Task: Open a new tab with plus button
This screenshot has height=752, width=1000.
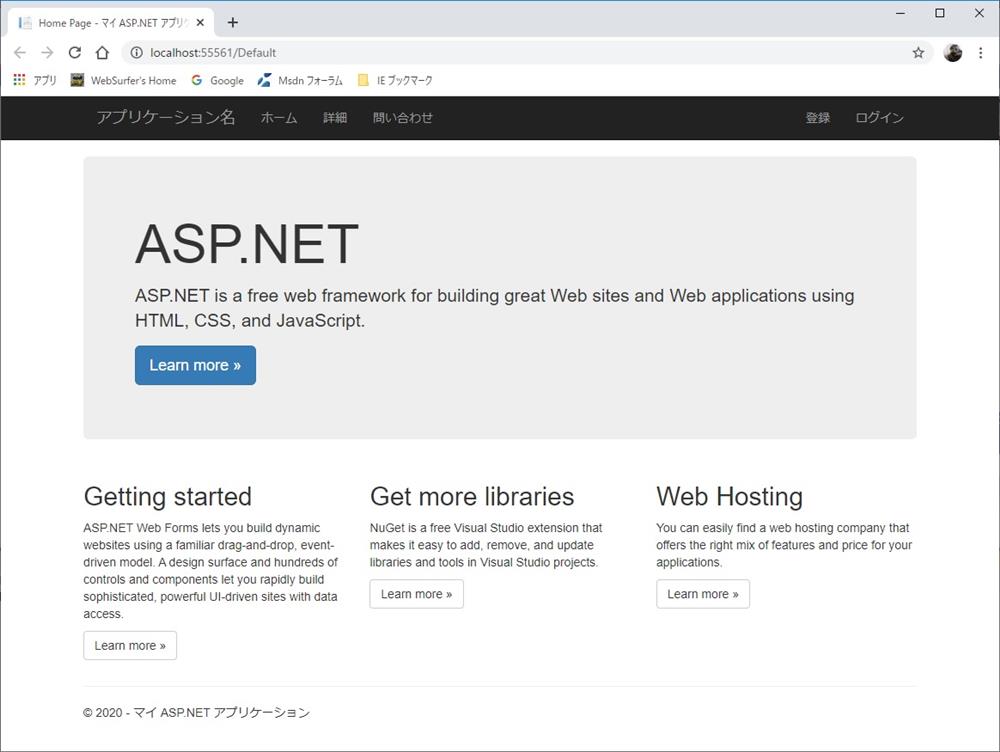Action: (x=233, y=22)
